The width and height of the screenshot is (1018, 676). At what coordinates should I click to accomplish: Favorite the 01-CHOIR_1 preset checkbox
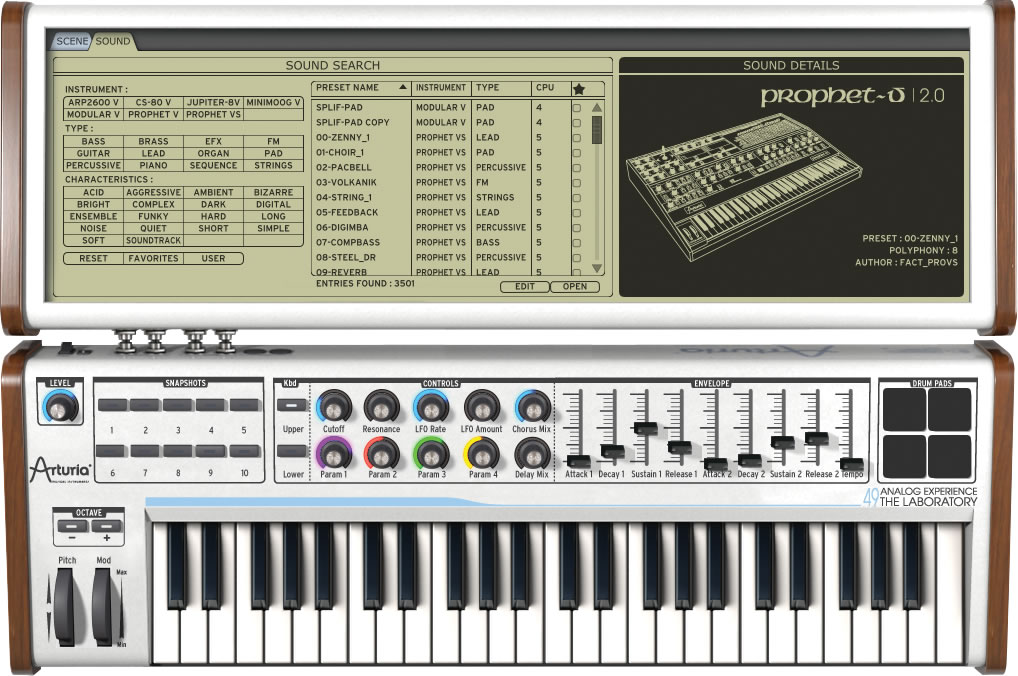point(577,153)
